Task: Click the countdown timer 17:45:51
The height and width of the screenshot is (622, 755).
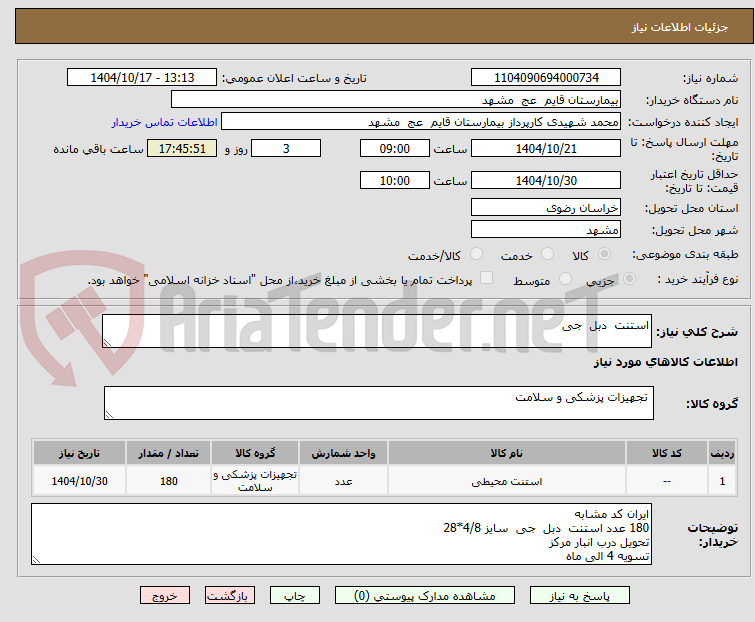Action: pyautogui.click(x=182, y=148)
